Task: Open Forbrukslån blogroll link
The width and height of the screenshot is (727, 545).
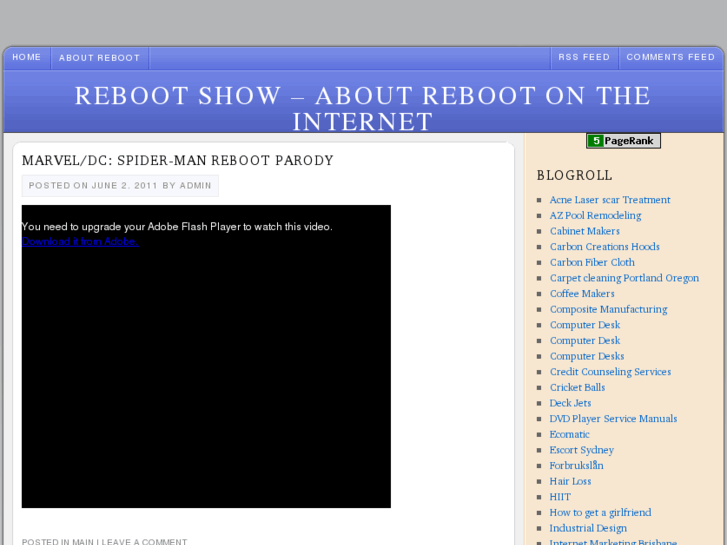Action: (576, 466)
